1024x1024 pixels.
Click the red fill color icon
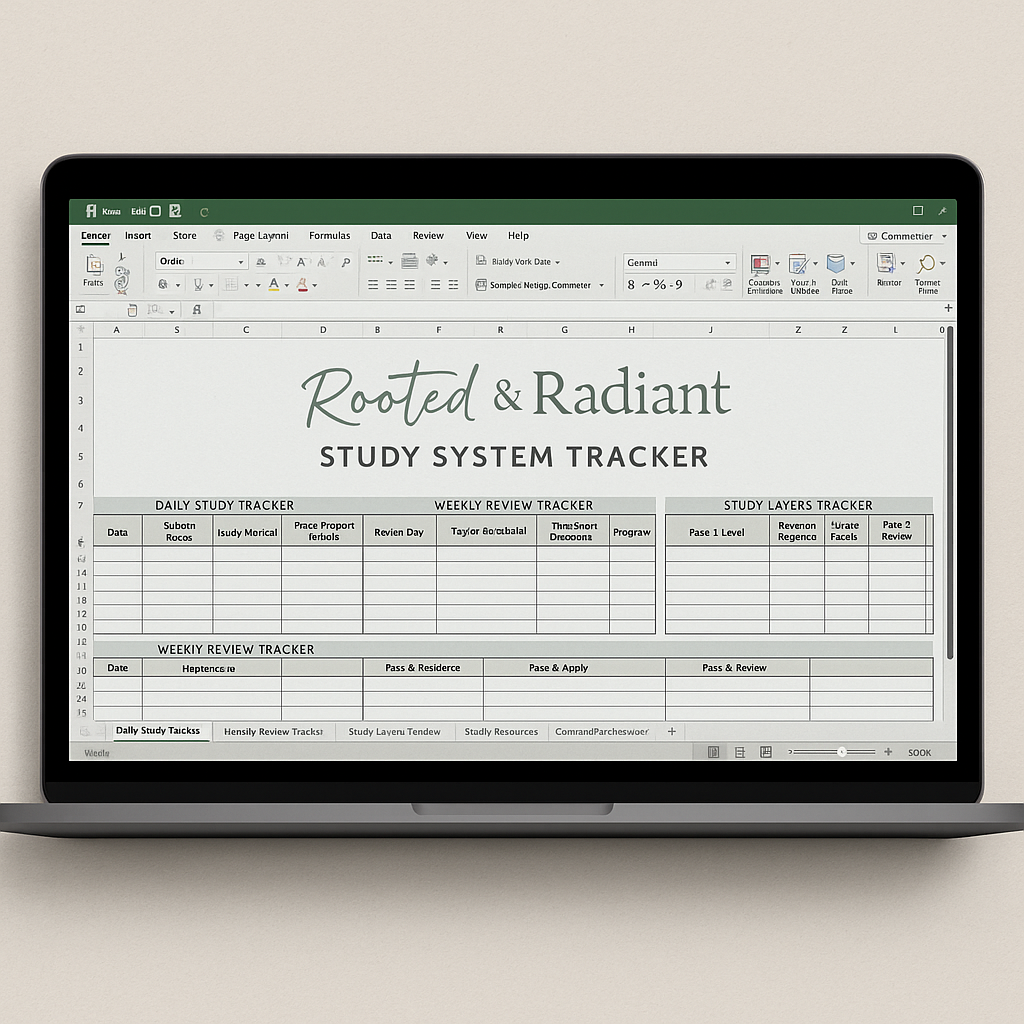click(x=301, y=285)
